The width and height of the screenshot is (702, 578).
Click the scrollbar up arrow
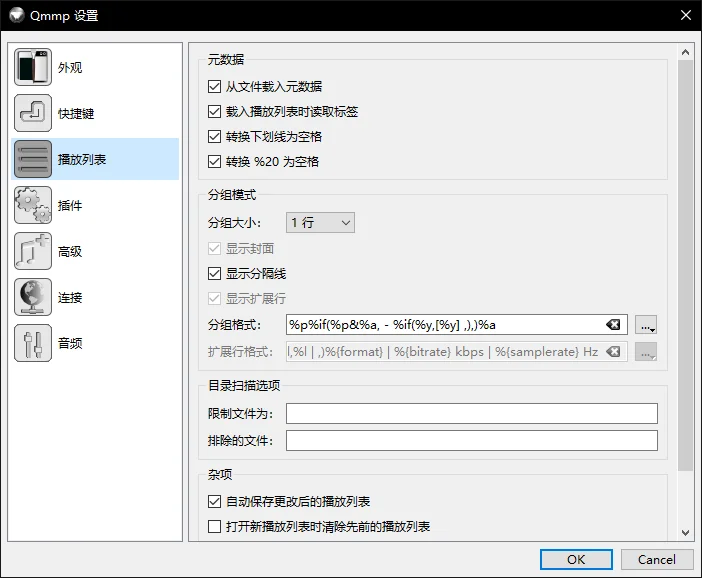[x=685, y=52]
